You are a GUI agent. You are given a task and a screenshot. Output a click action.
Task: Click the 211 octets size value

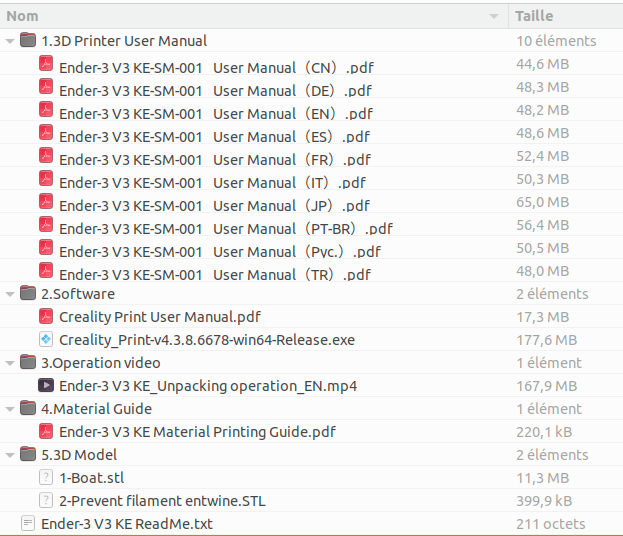click(x=551, y=524)
